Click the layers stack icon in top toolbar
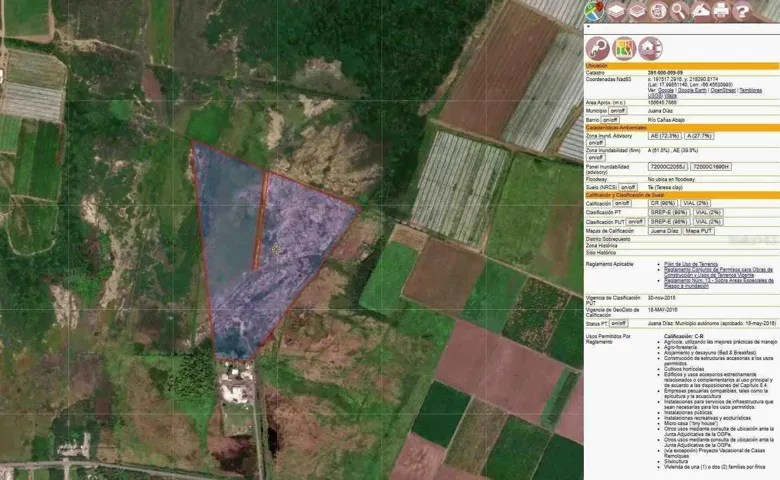 tap(616, 11)
